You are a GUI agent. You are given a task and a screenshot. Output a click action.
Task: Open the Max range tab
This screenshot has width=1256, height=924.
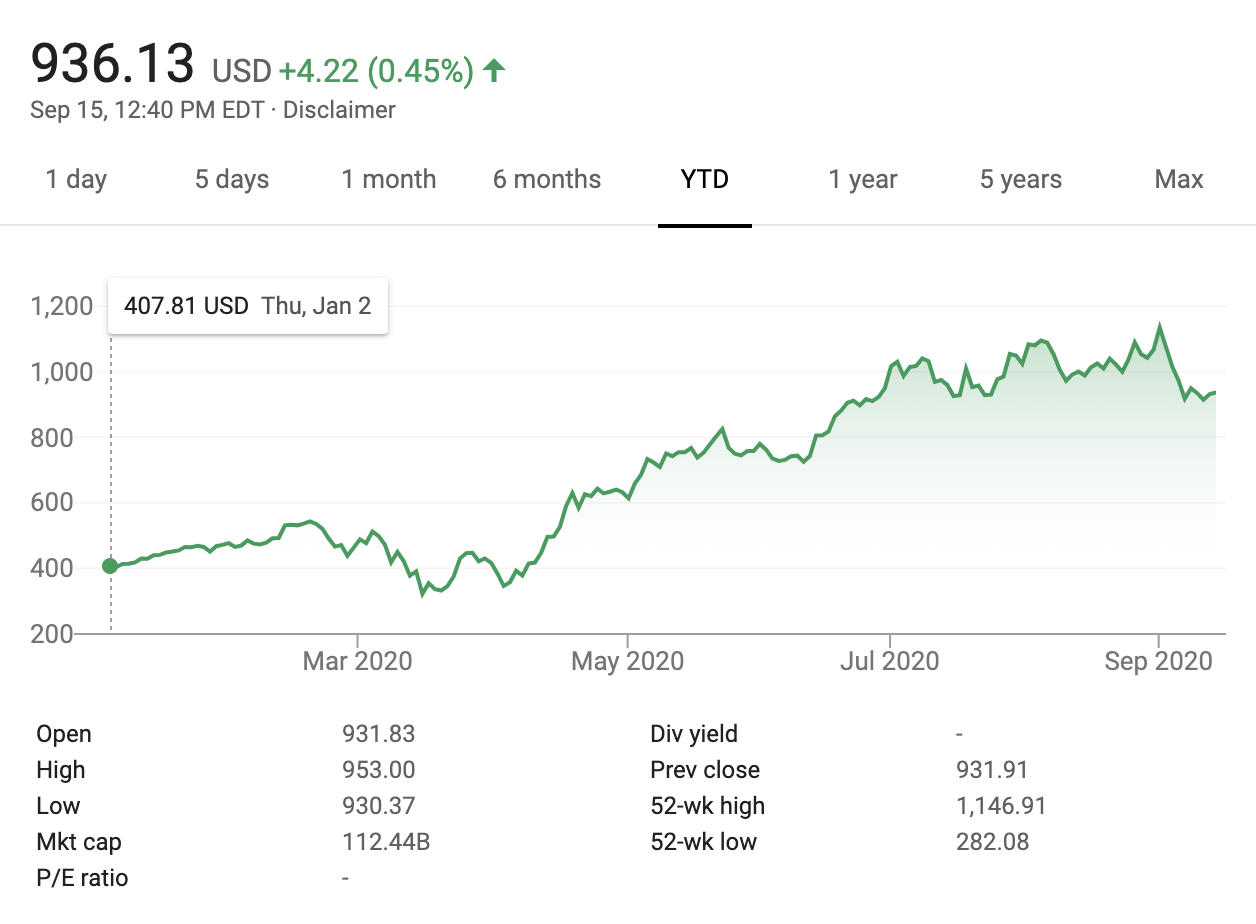point(1179,180)
